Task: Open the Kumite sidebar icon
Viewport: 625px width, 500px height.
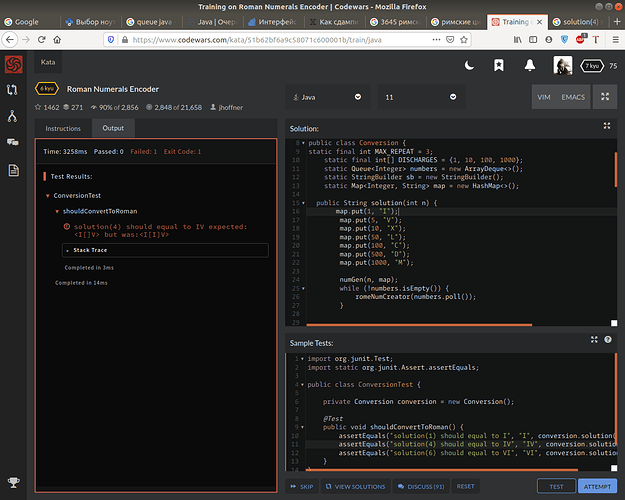Action: pos(12,116)
